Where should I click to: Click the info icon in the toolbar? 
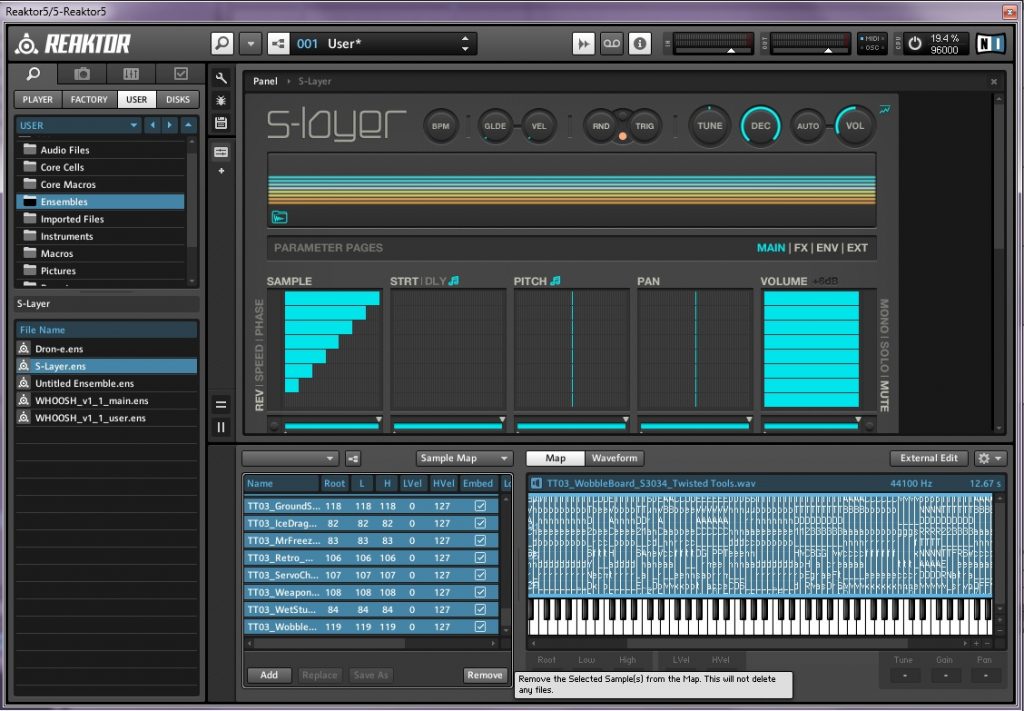coord(640,44)
